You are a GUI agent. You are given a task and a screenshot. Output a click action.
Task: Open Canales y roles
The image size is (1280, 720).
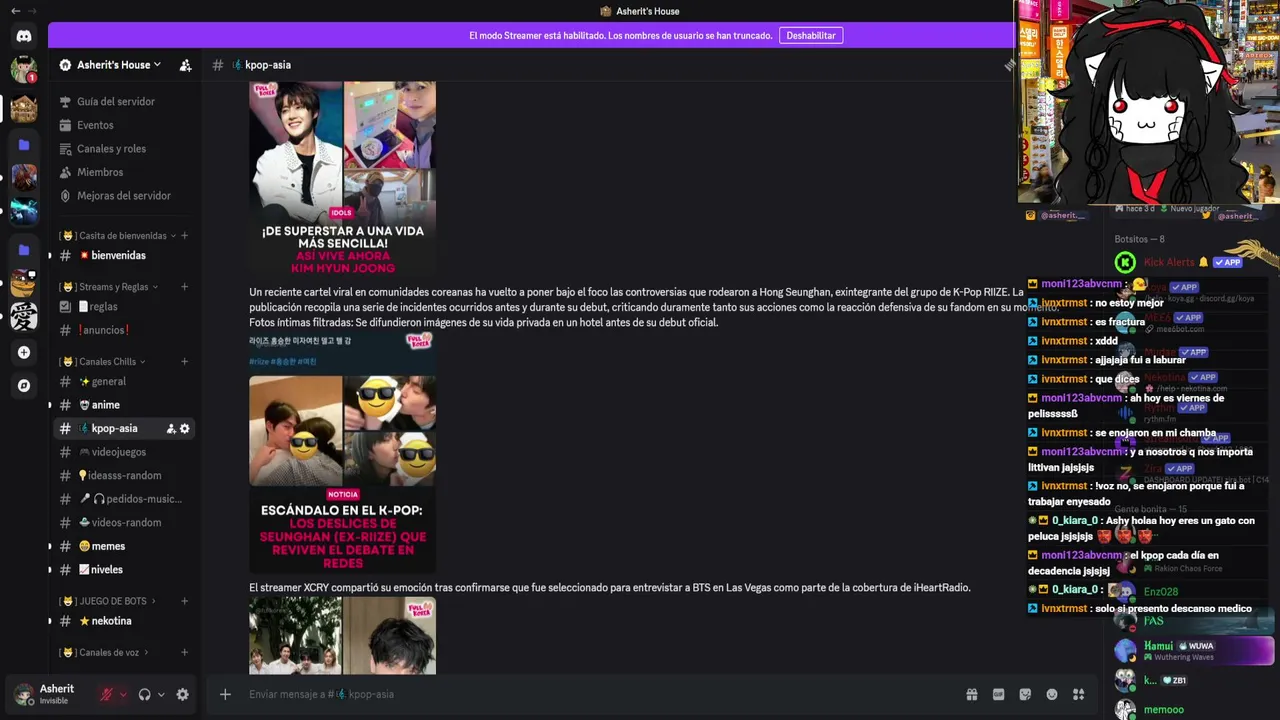(x=124, y=149)
